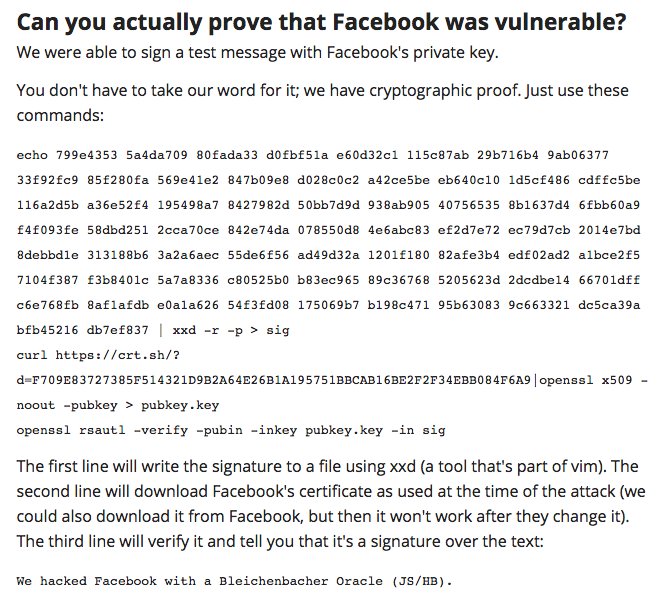Screen dimensions: 659x608
Task: Click the 'xxd -r -p > sig' command text
Action: click(x=231, y=330)
